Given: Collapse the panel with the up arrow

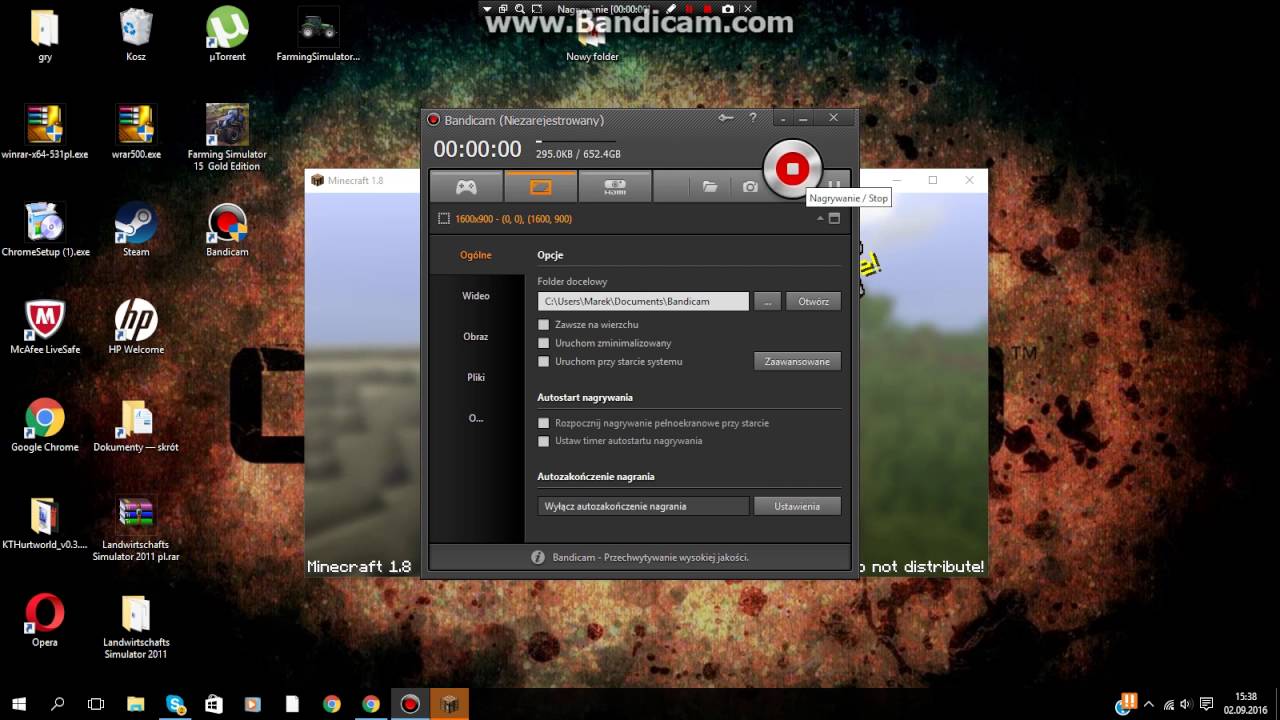Looking at the screenshot, I should 820,219.
